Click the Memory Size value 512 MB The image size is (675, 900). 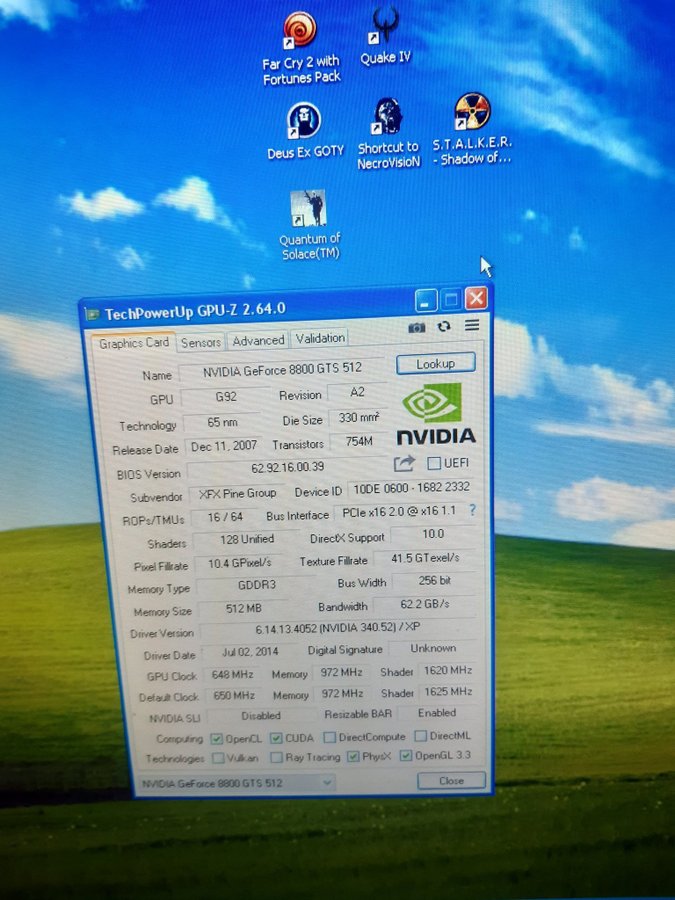click(243, 608)
